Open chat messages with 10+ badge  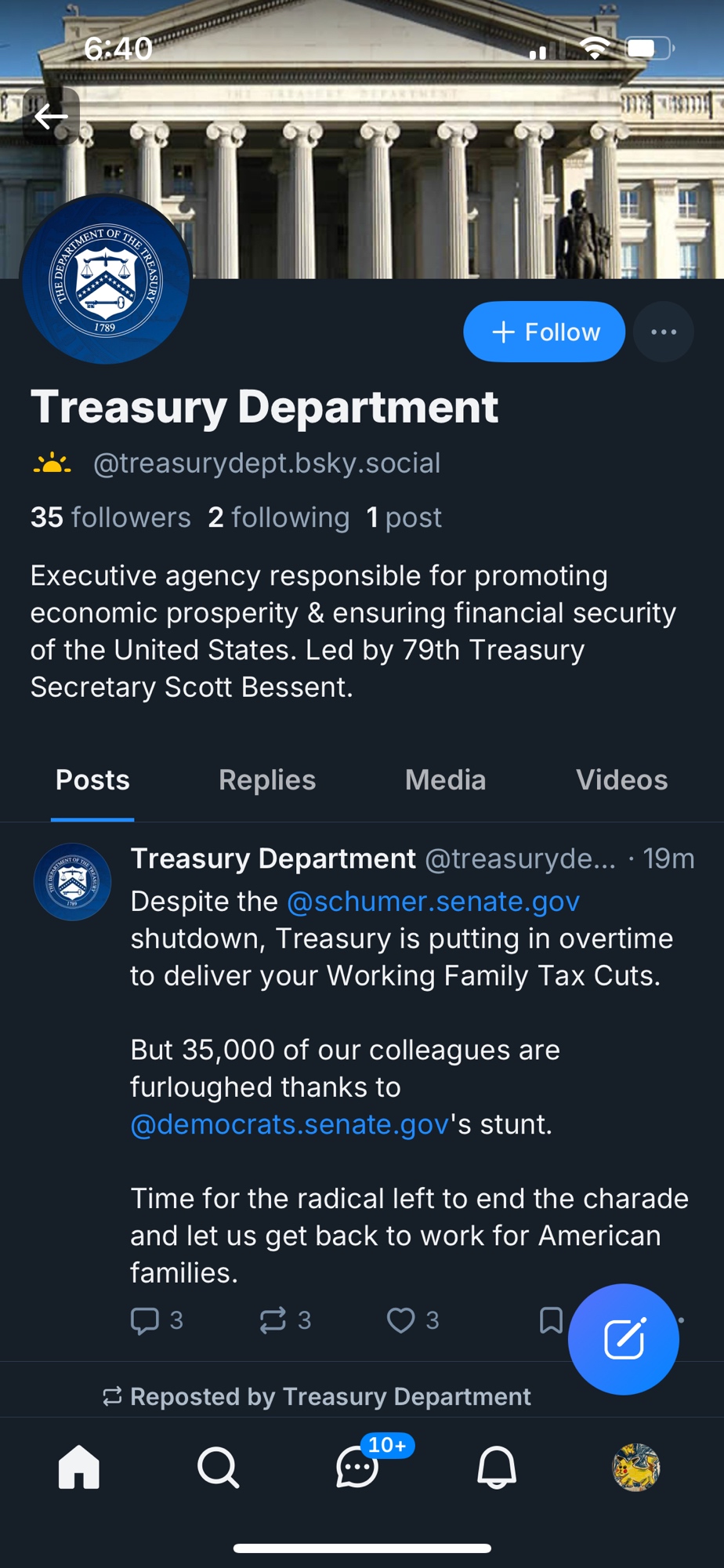point(357,1466)
